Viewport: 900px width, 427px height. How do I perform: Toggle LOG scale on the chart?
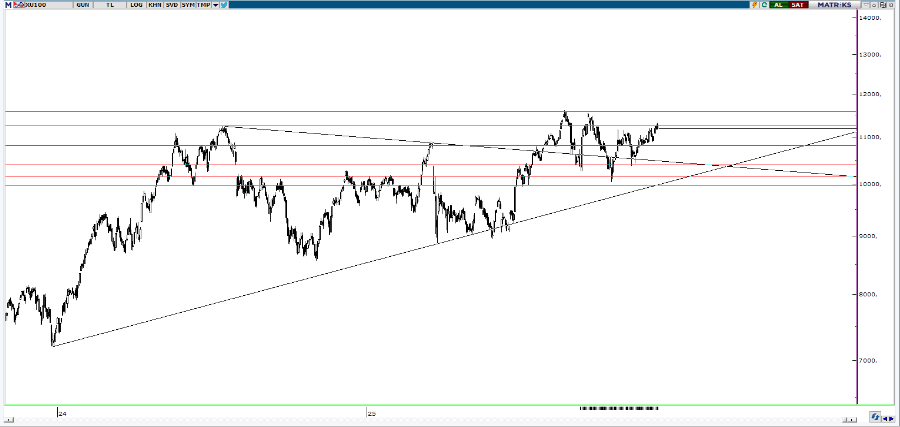tap(136, 5)
